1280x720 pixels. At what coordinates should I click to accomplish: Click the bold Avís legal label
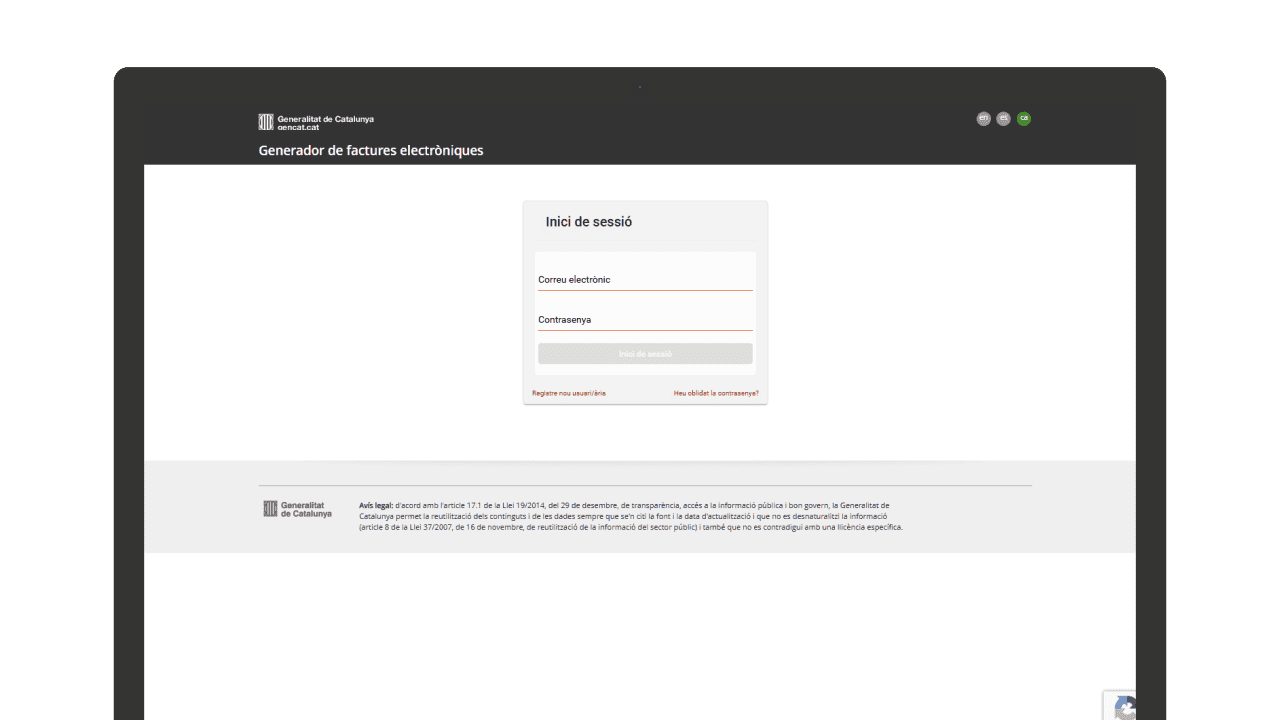pyautogui.click(x=376, y=506)
